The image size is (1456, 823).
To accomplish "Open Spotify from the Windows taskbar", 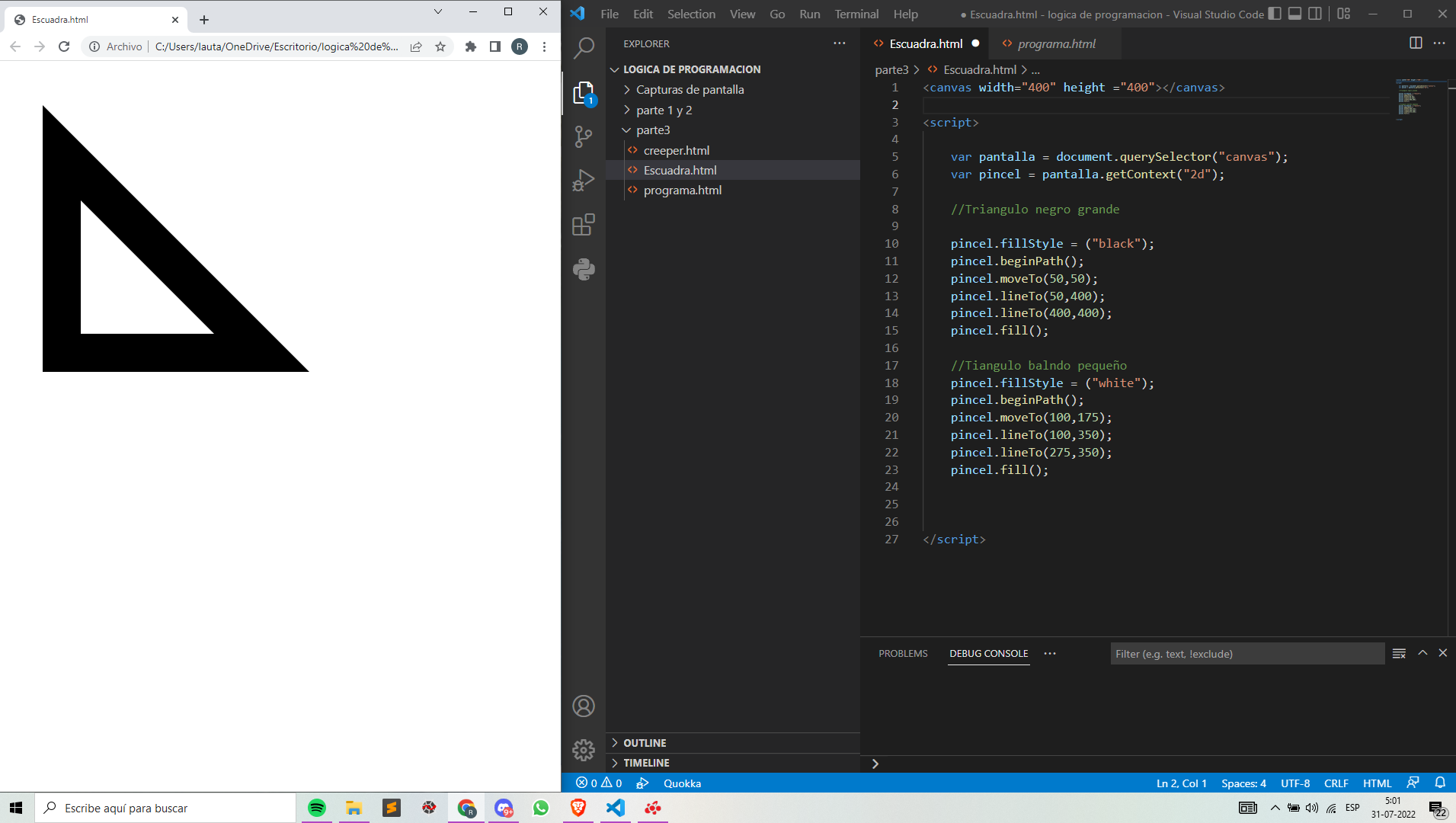I will [x=317, y=808].
